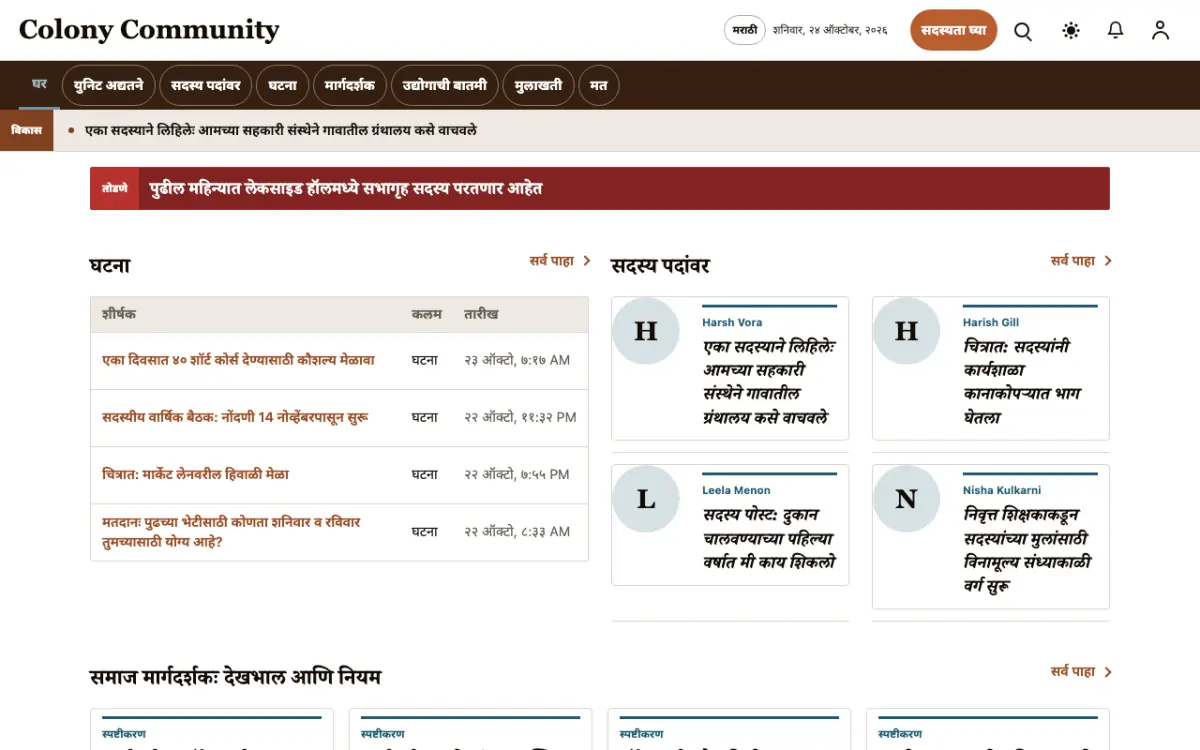
Task: Open ticker story about गावातील ग्रंथालय
Action: click(x=281, y=130)
